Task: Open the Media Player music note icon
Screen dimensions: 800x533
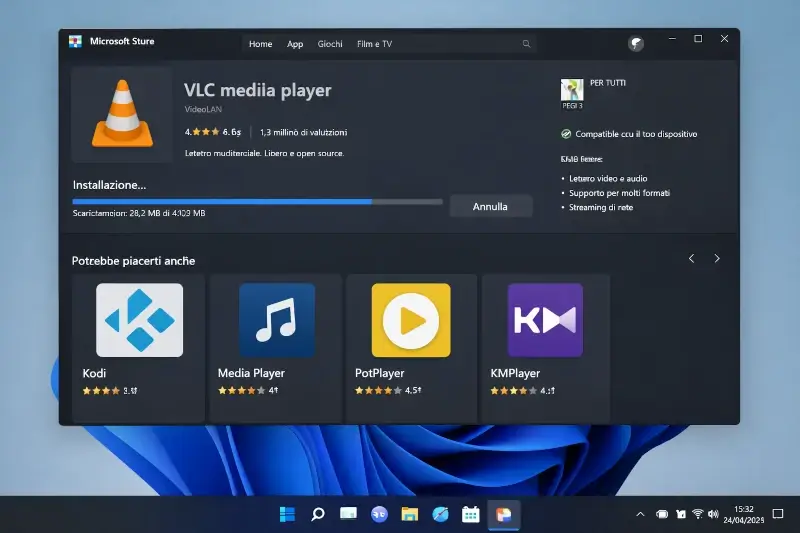Action: point(277,320)
